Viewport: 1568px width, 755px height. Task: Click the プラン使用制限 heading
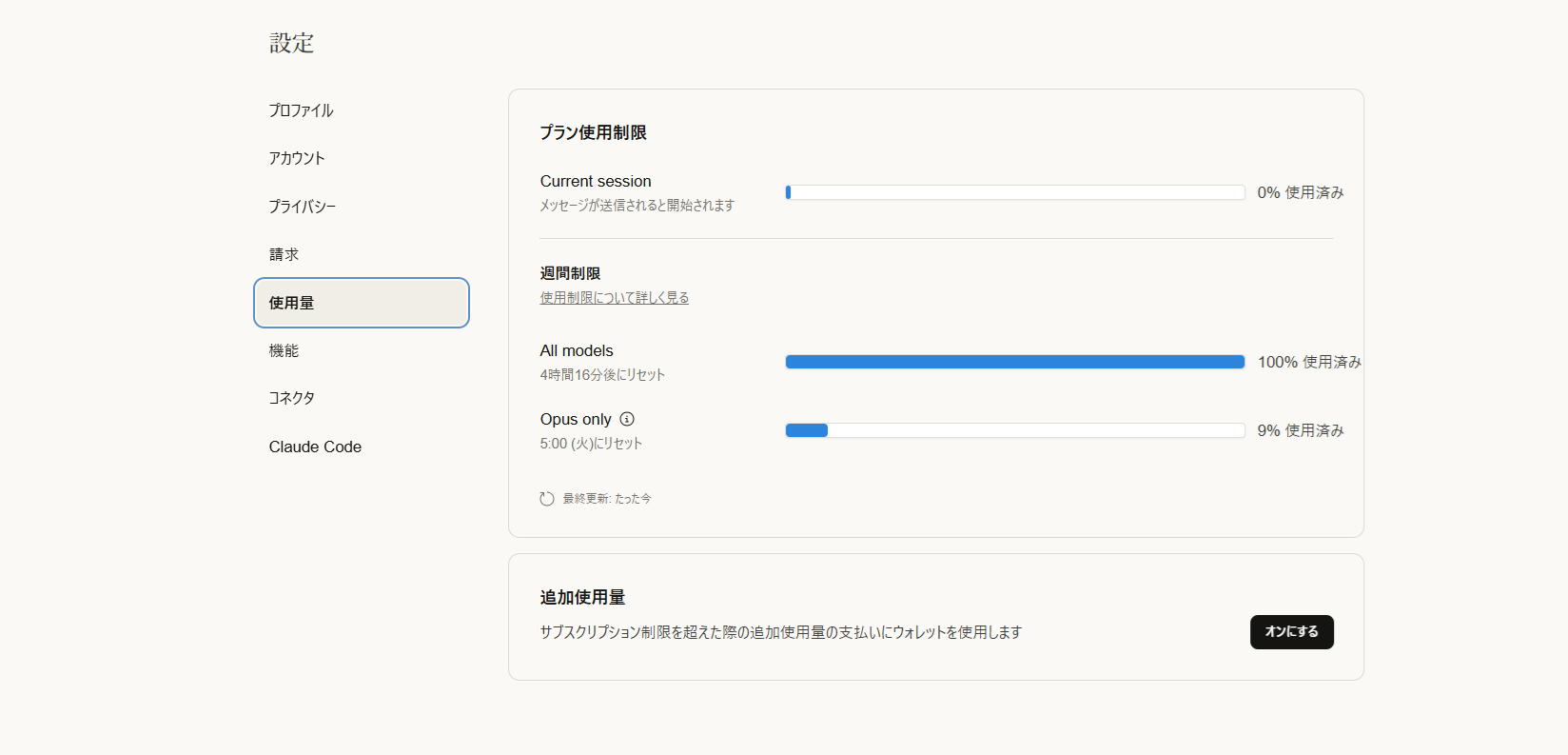pos(593,132)
